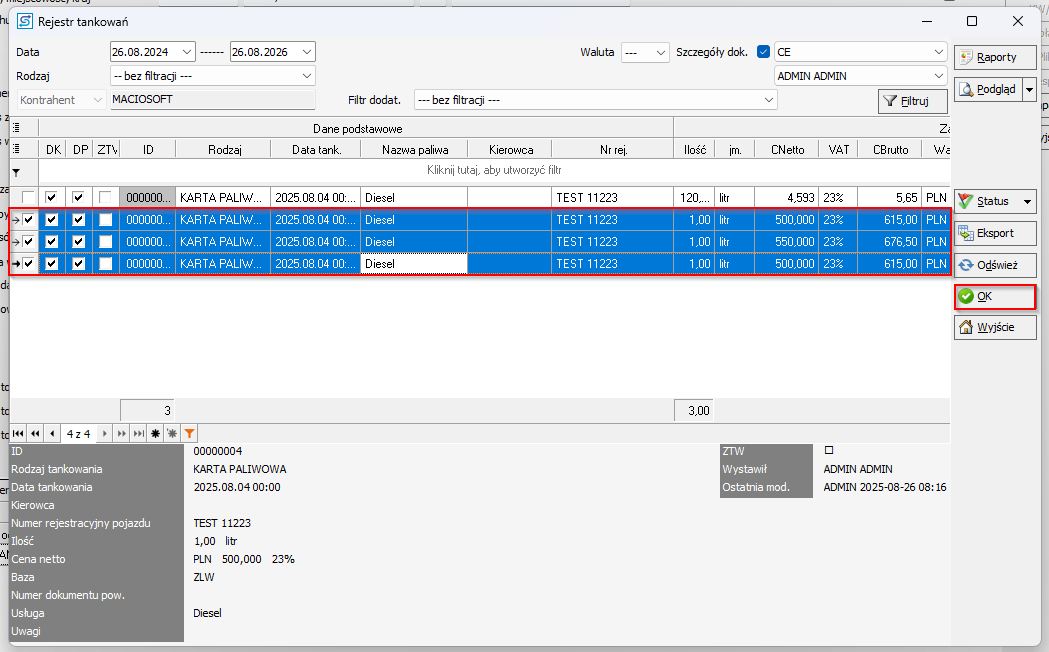This screenshot has width=1049, height=652.
Task: Sort by Nazwa paliwa column header
Action: tap(414, 149)
